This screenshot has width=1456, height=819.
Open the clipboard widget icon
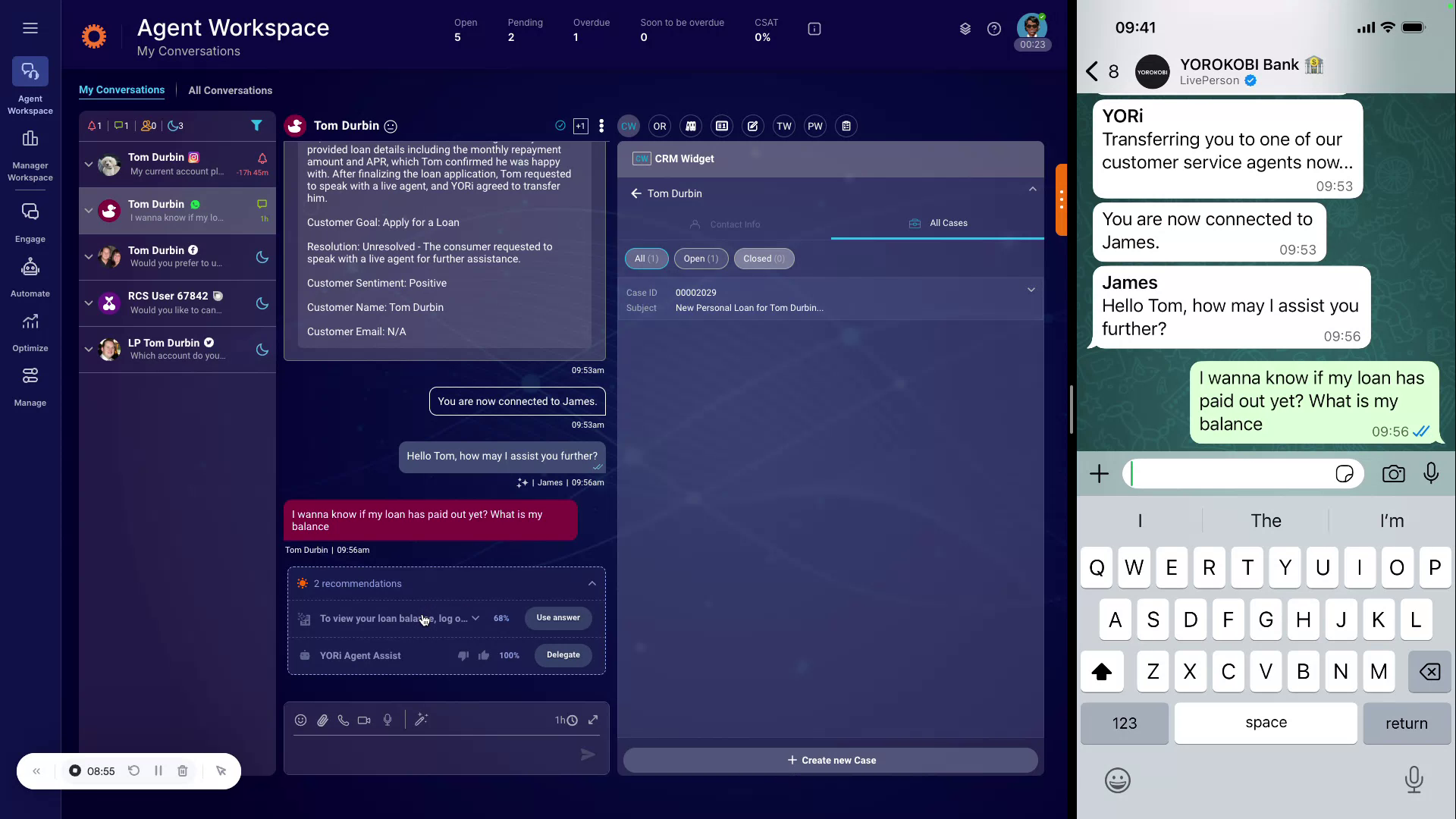point(846,126)
